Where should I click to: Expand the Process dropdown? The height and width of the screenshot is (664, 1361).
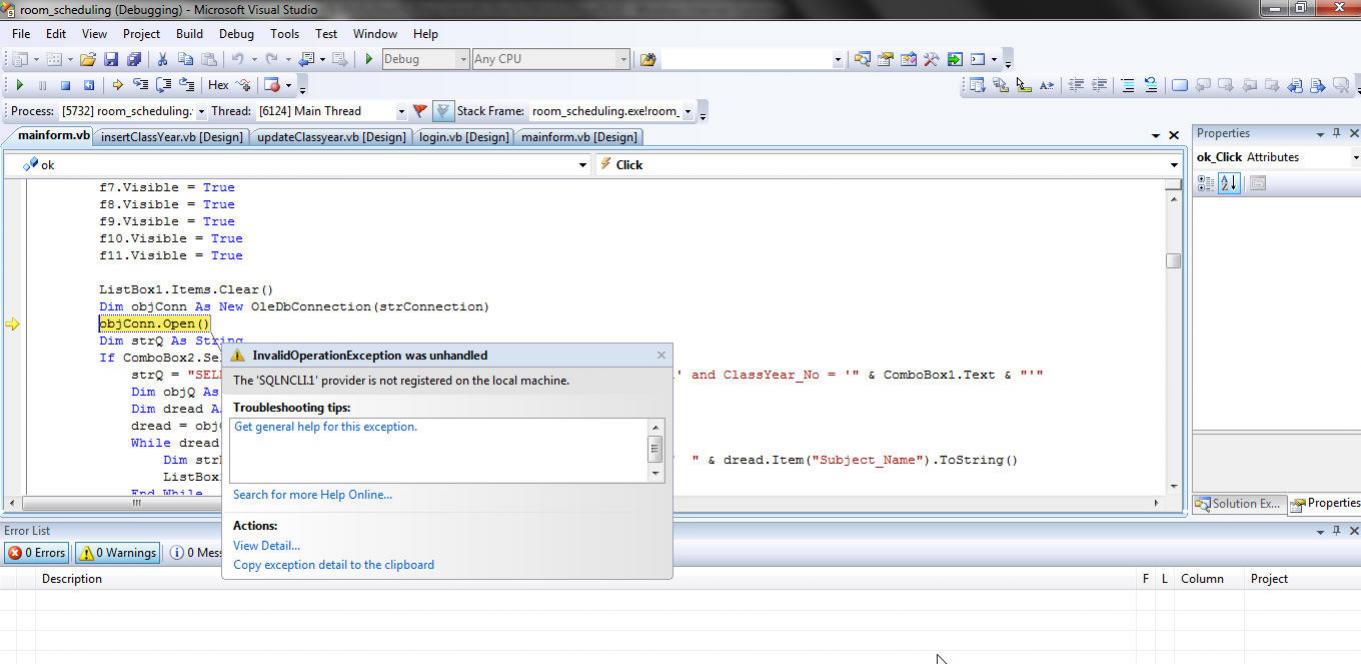[201, 111]
